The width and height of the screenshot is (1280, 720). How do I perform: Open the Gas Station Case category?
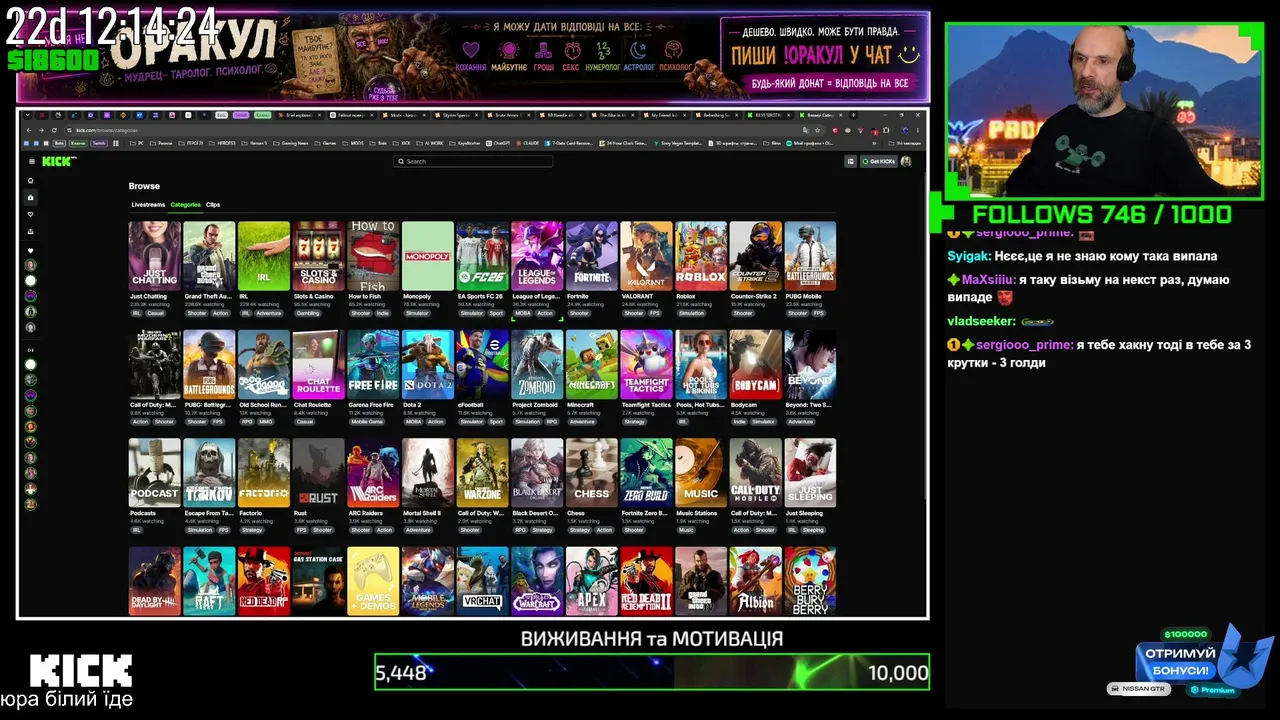(x=318, y=581)
